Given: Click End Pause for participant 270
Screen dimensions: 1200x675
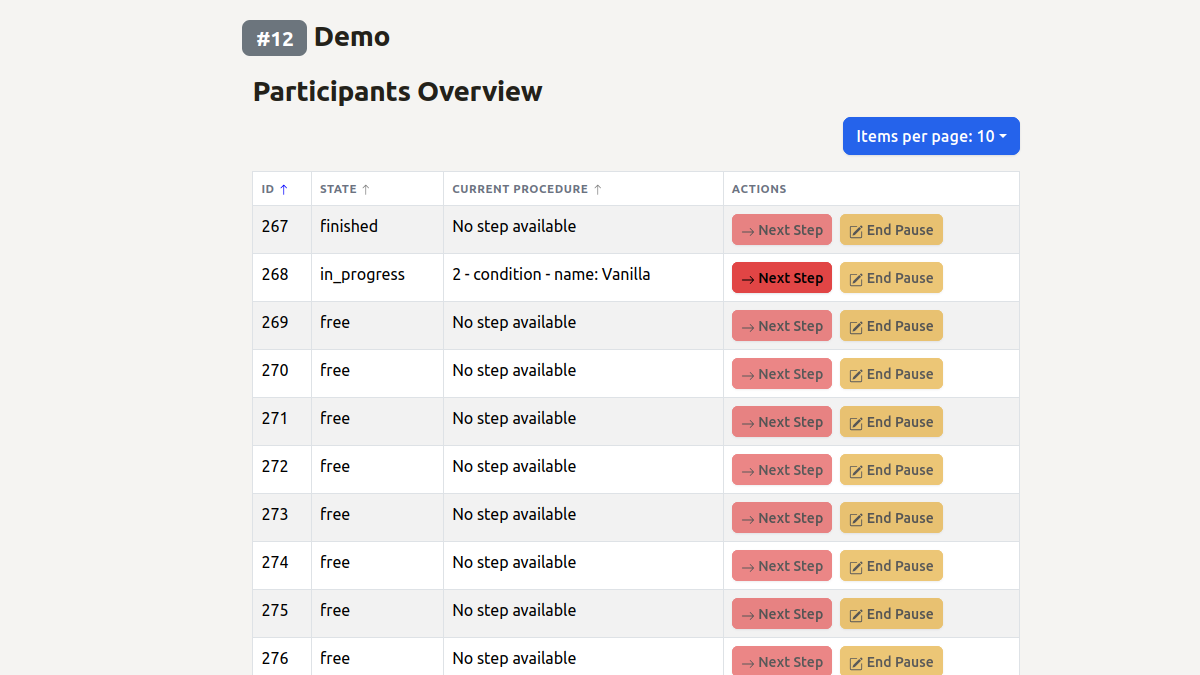Looking at the screenshot, I should coord(891,374).
